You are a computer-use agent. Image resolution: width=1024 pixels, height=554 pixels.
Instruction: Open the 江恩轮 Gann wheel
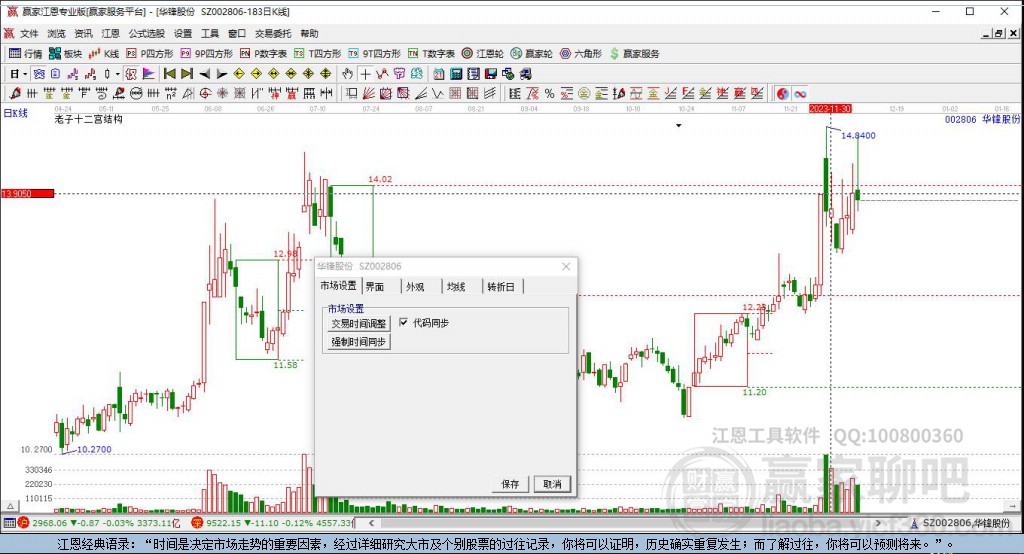483,54
